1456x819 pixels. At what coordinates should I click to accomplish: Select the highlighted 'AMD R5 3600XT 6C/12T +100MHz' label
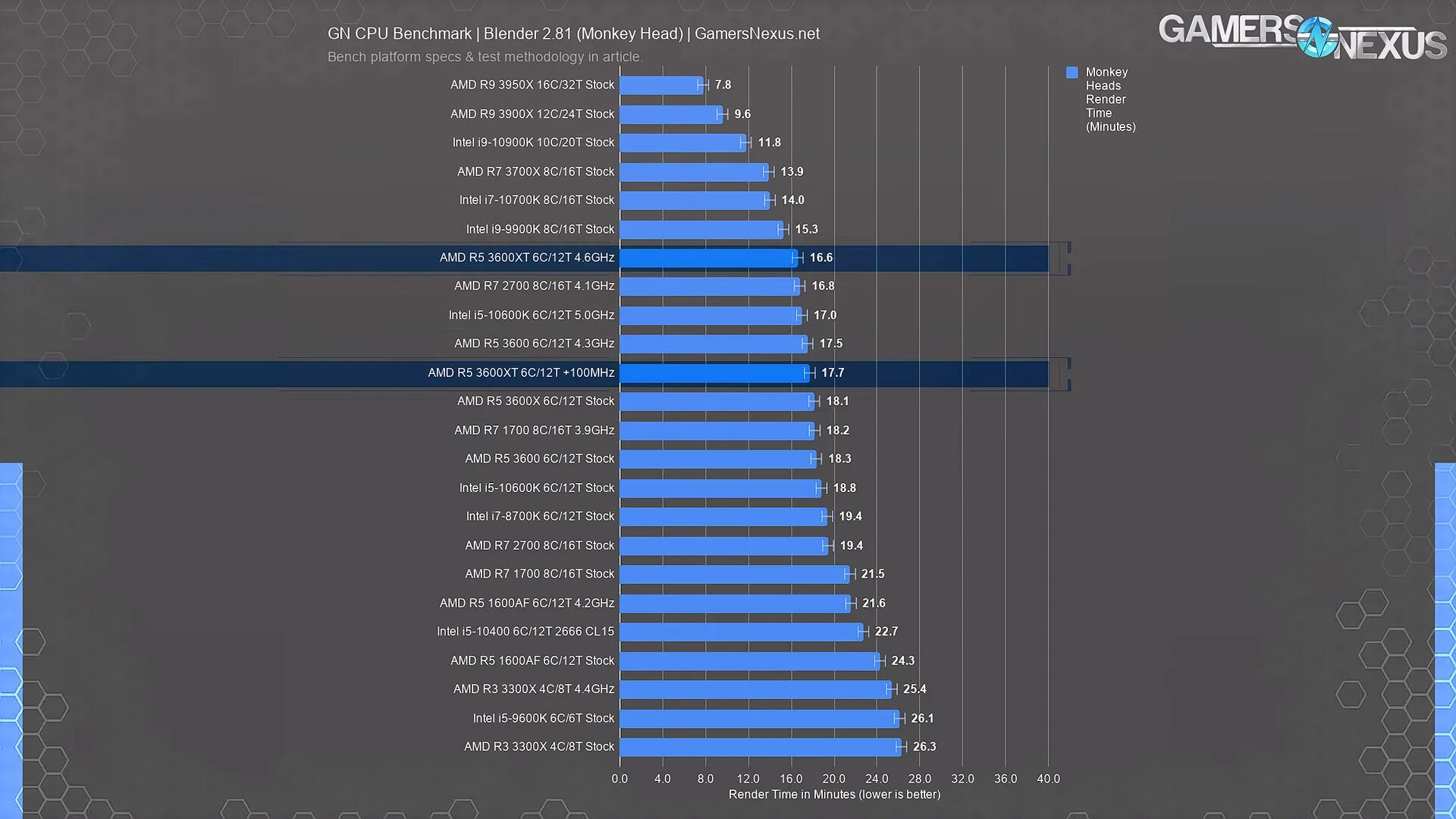[521, 372]
